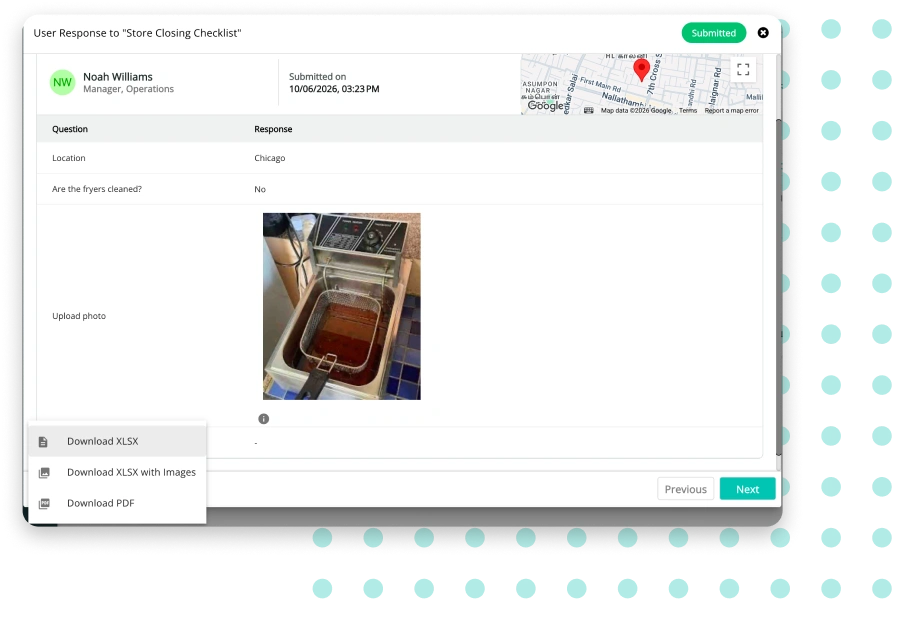Image resolution: width=902 pixels, height=634 pixels.
Task: Click the 'No' fryers response
Action: [260, 189]
